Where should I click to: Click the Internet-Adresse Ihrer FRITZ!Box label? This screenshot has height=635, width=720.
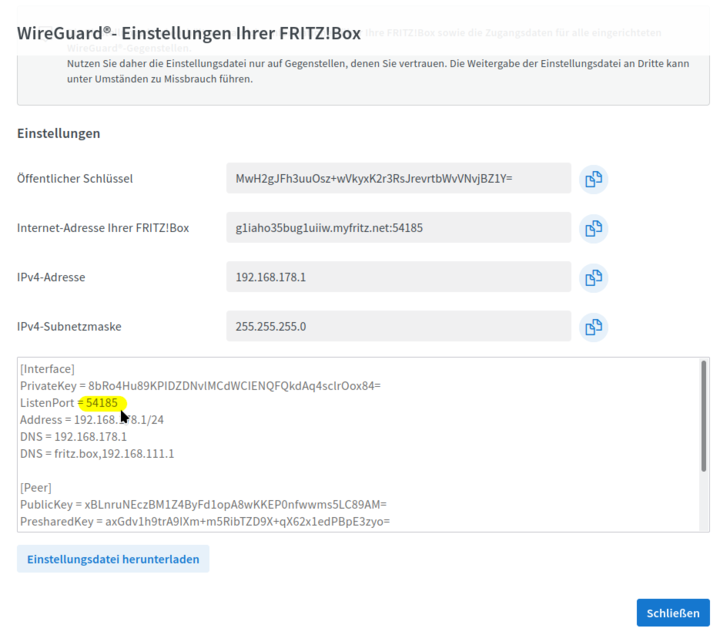pyautogui.click(x=103, y=228)
